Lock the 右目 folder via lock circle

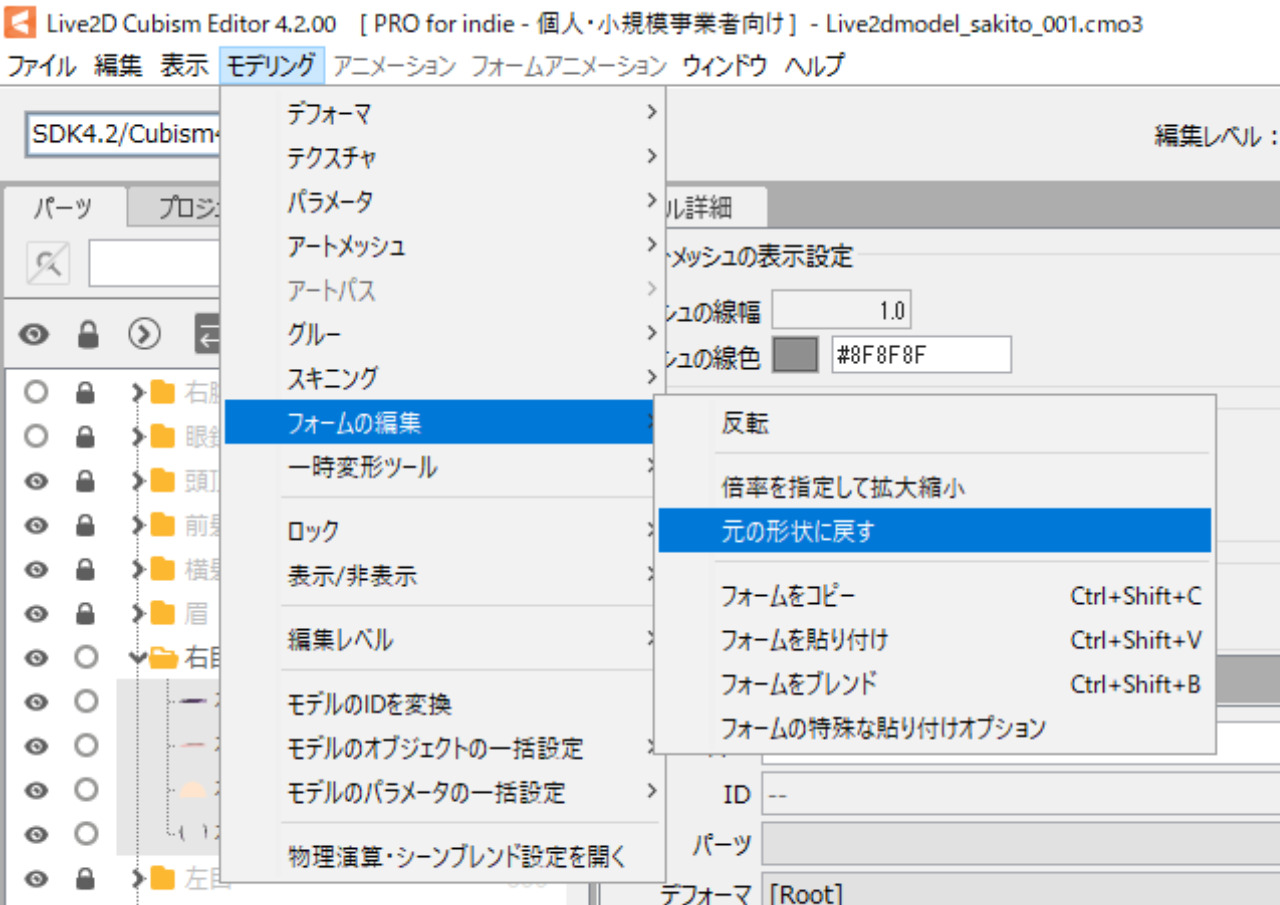(86, 657)
